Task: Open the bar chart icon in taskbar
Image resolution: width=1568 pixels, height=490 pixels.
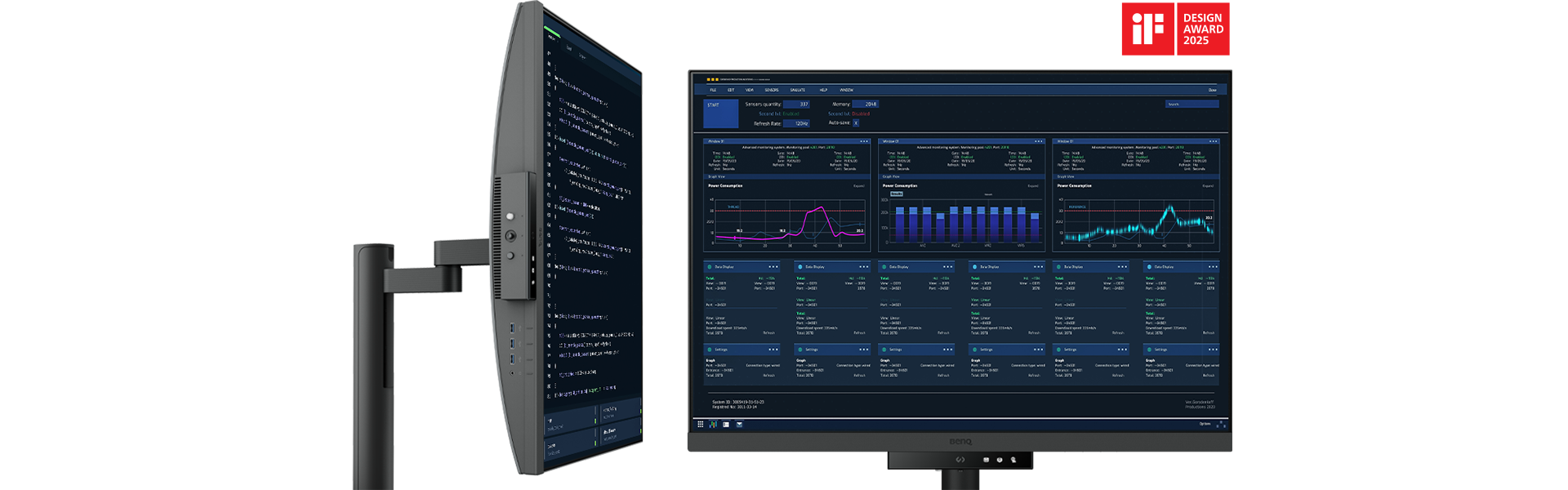Action: [x=713, y=424]
